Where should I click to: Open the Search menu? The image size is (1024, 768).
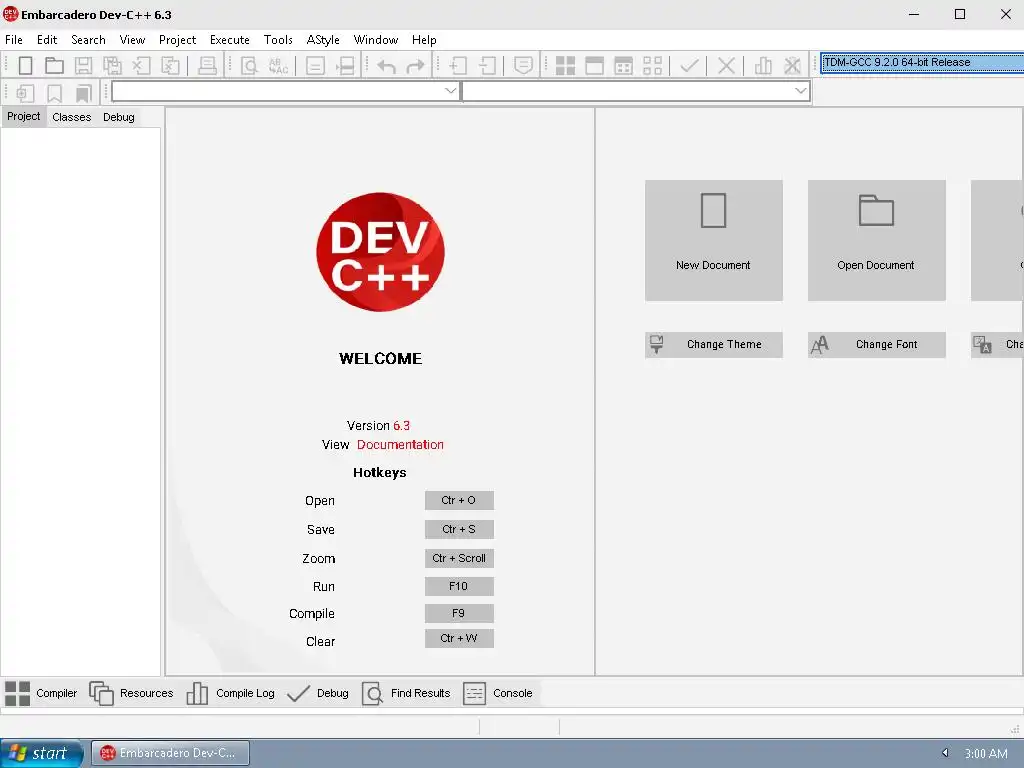tap(88, 40)
